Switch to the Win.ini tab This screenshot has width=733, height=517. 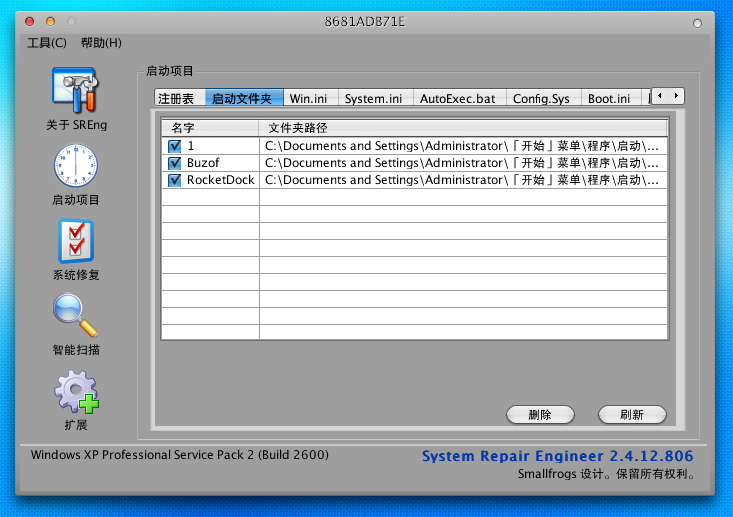tap(308, 98)
